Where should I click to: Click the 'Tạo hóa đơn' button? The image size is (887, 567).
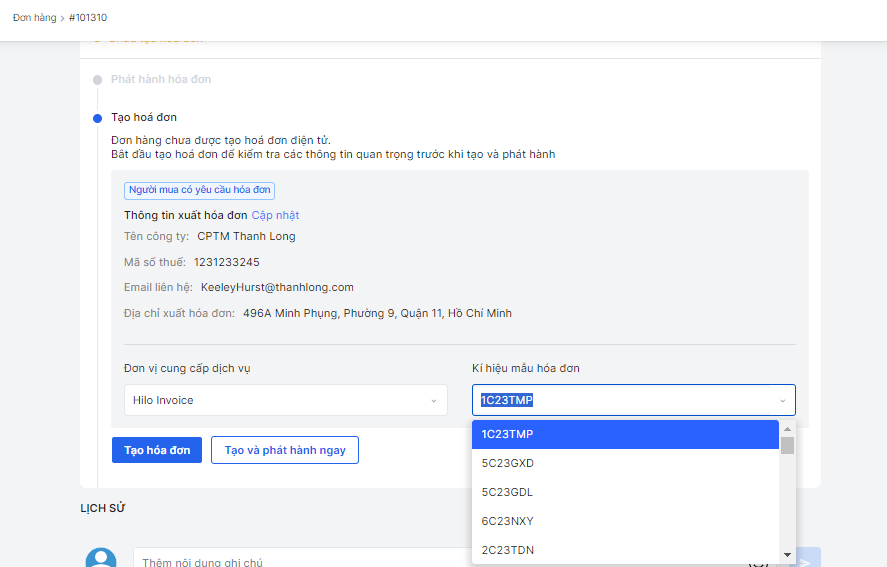coord(157,450)
